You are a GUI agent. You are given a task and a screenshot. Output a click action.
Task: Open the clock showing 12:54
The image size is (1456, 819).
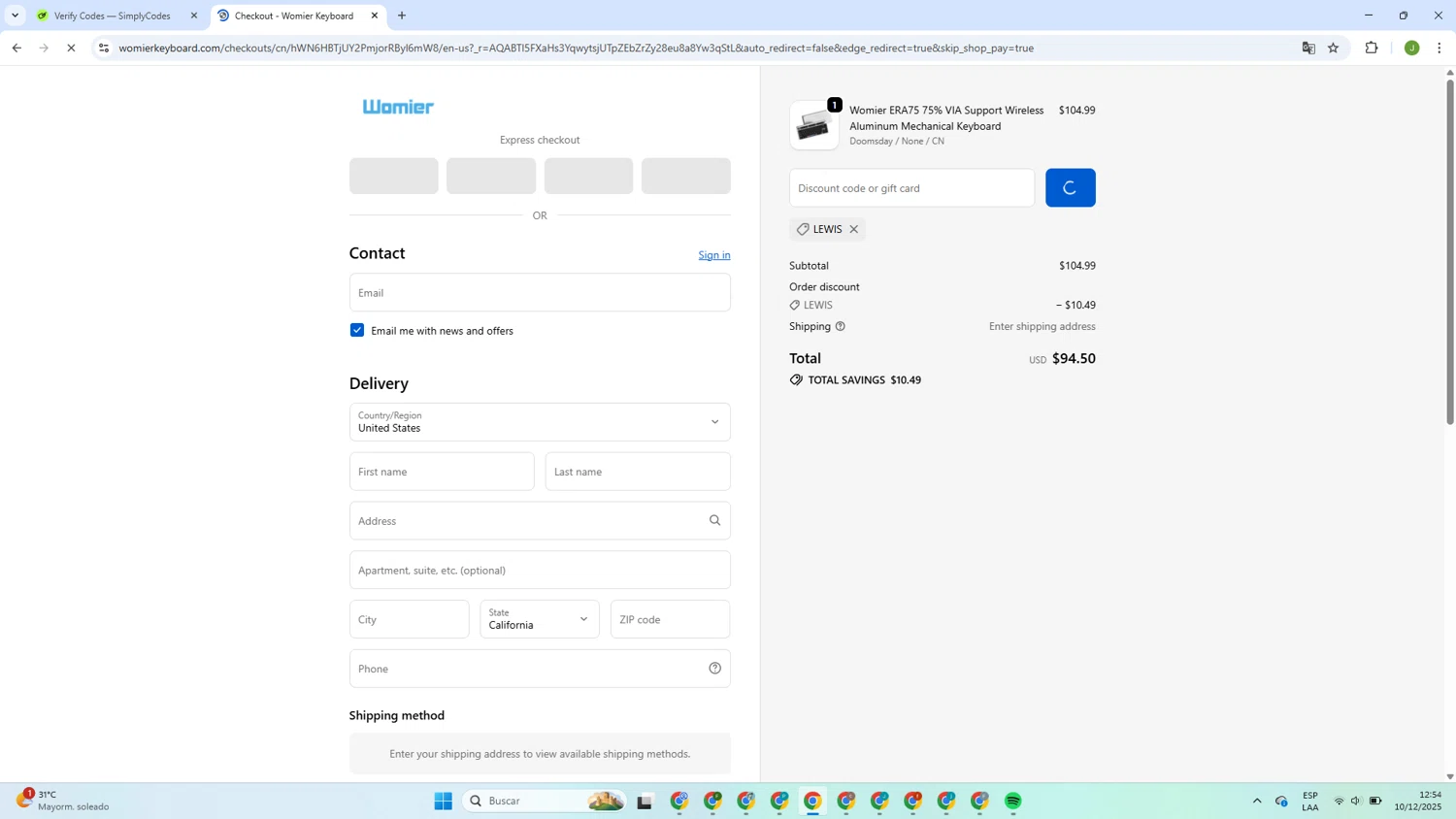1418,801
